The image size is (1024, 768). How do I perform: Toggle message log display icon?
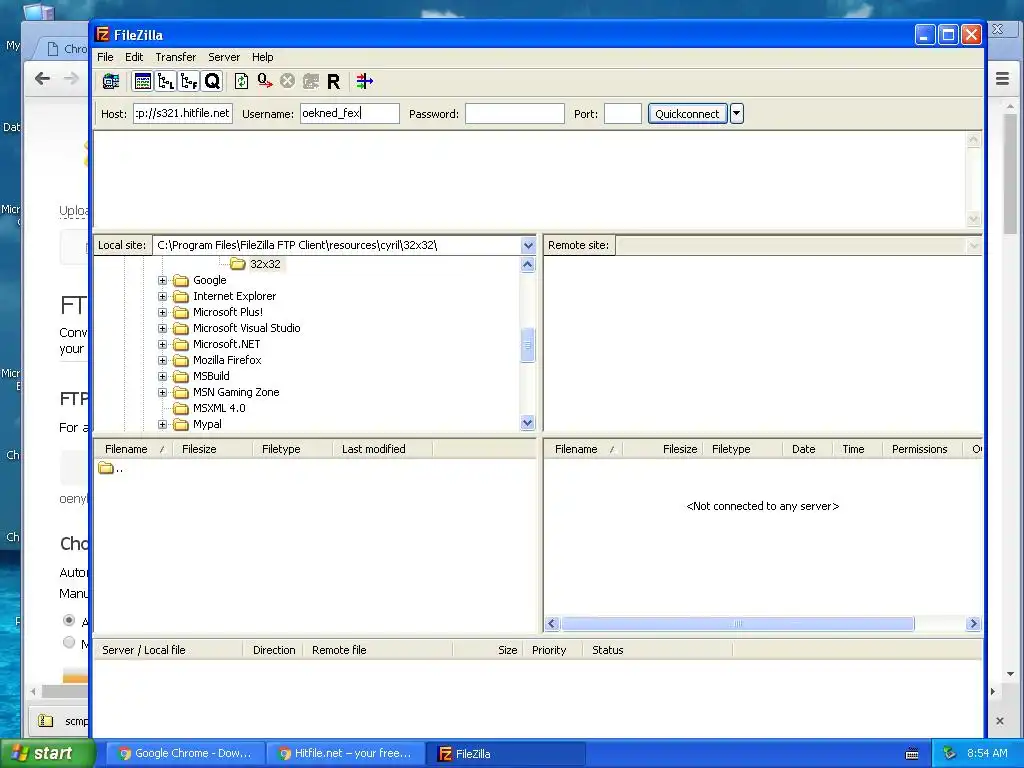pos(142,81)
